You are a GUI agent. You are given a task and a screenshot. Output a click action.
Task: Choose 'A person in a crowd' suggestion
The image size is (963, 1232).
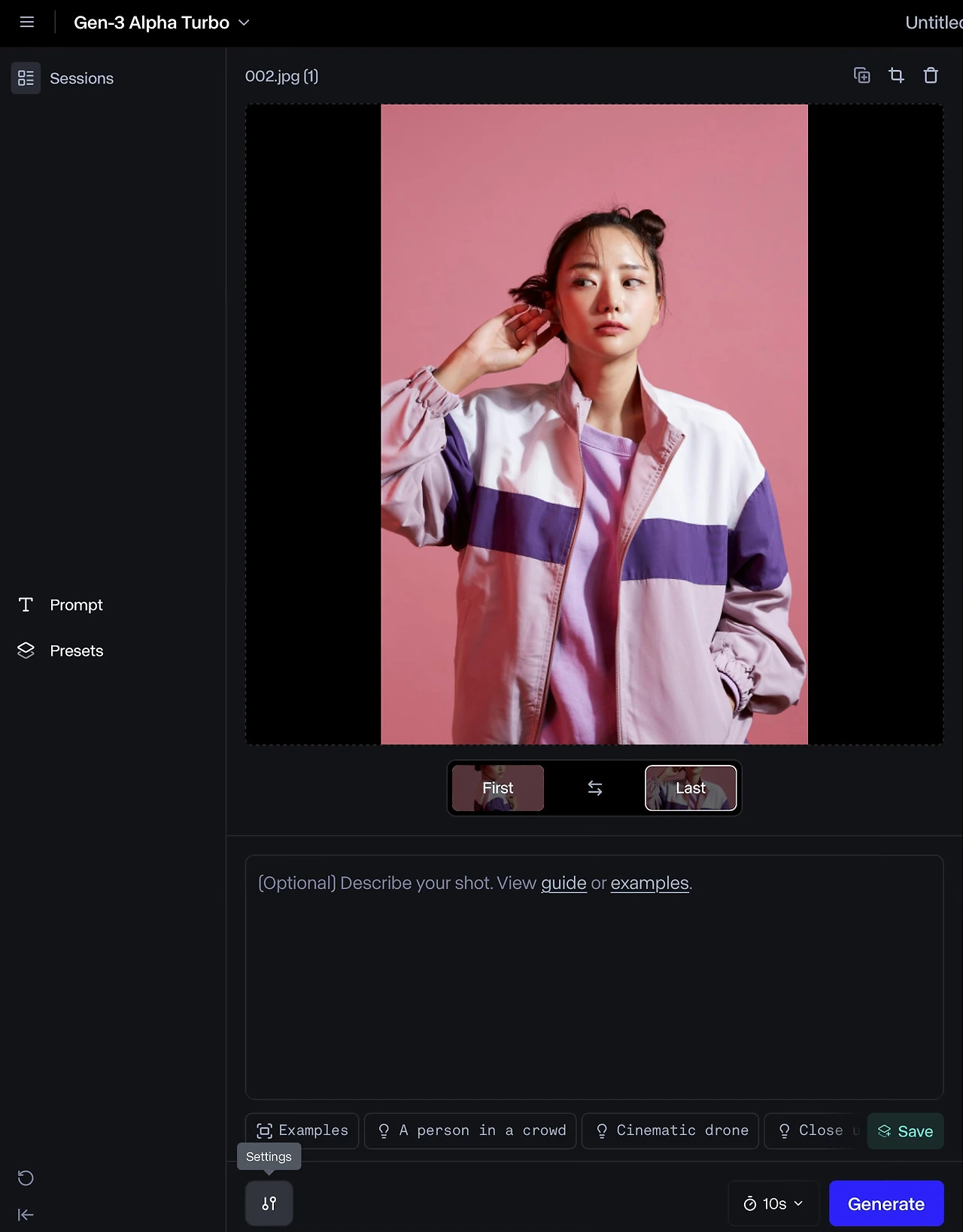tap(470, 1131)
